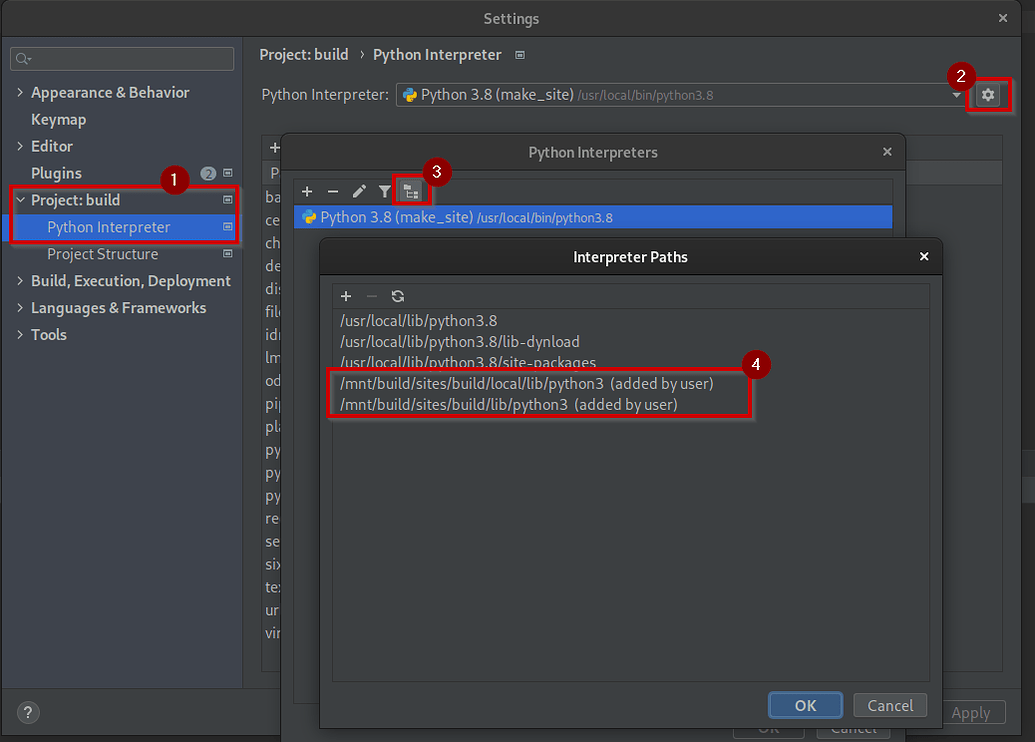Click the pencil edit icon in Python Interpreters

[359, 191]
